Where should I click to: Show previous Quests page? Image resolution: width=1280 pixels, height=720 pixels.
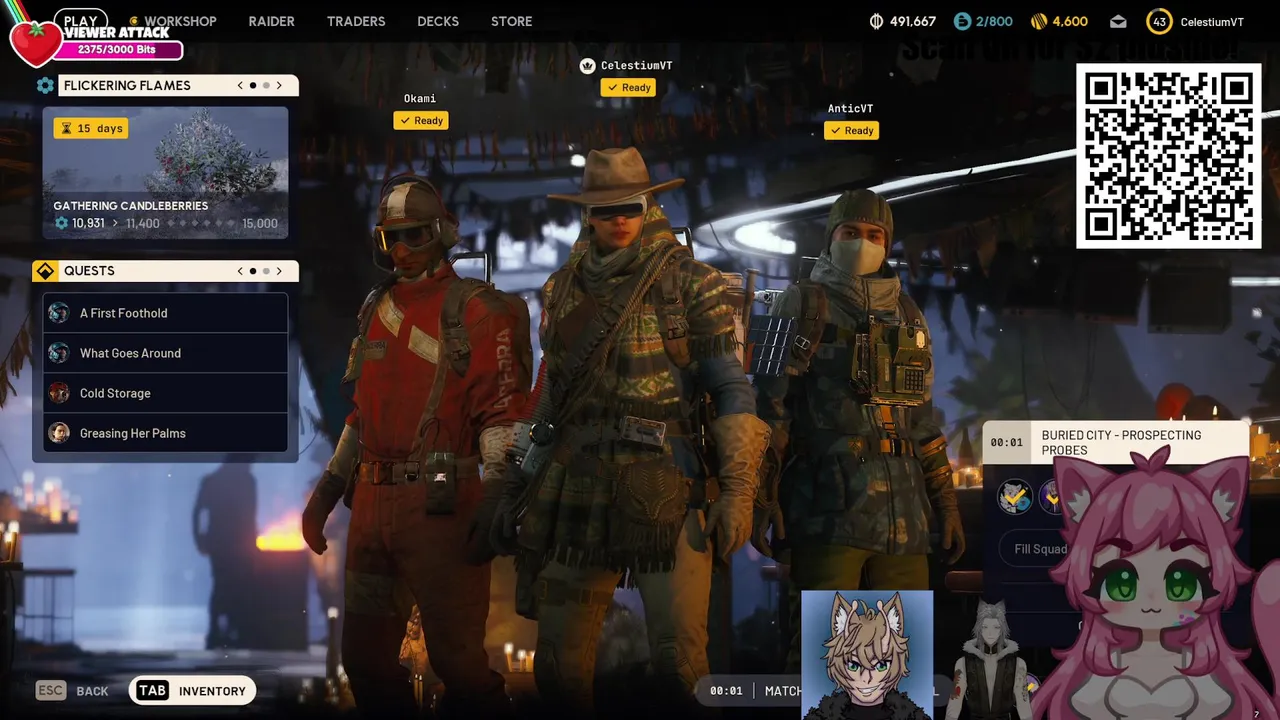coord(240,271)
